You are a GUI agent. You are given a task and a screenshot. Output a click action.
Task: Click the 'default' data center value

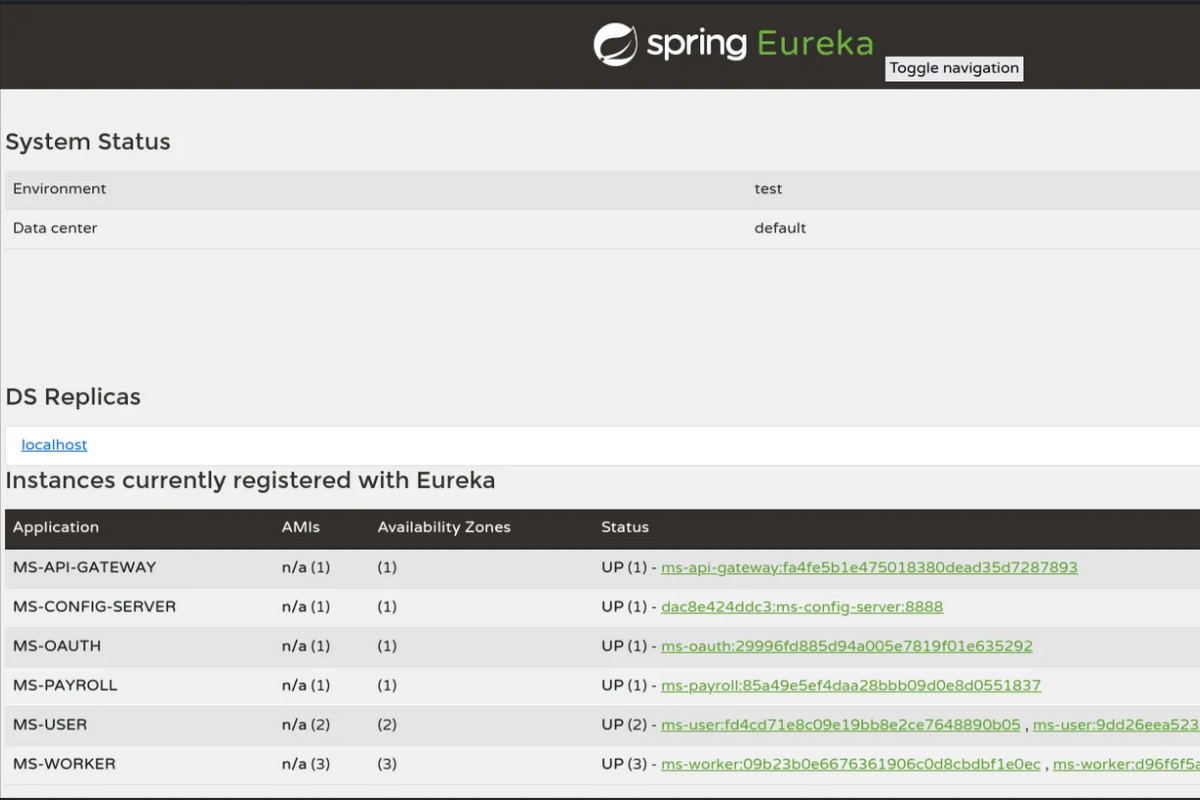(x=780, y=228)
